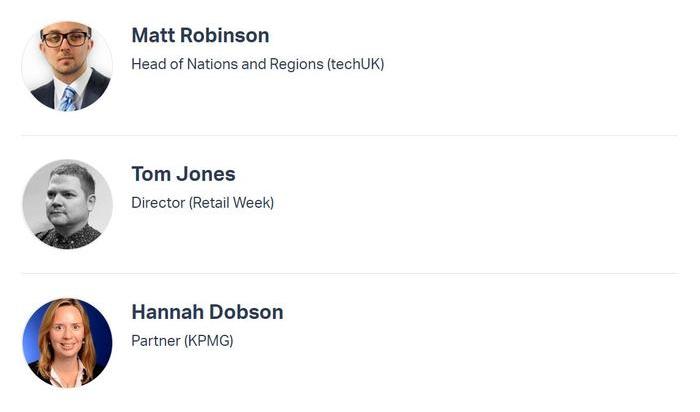Image resolution: width=700 pixels, height=412 pixels.
Task: Click the Matt Robinson name heading
Action: click(x=200, y=35)
